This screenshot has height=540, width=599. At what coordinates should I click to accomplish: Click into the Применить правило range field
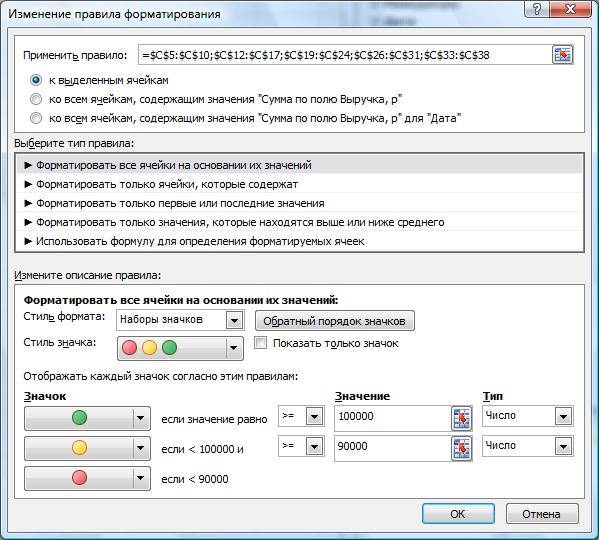[x=345, y=55]
